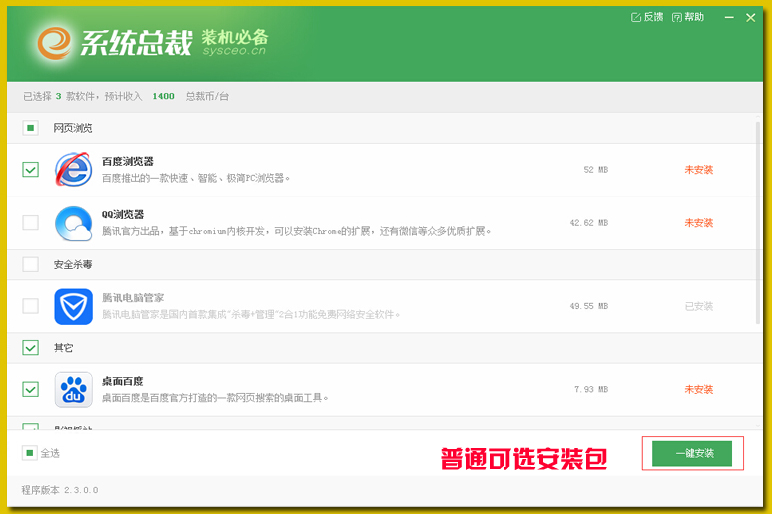The width and height of the screenshot is (772, 514).
Task: Check the 安全杀毒 category checkbox
Action: point(31,264)
